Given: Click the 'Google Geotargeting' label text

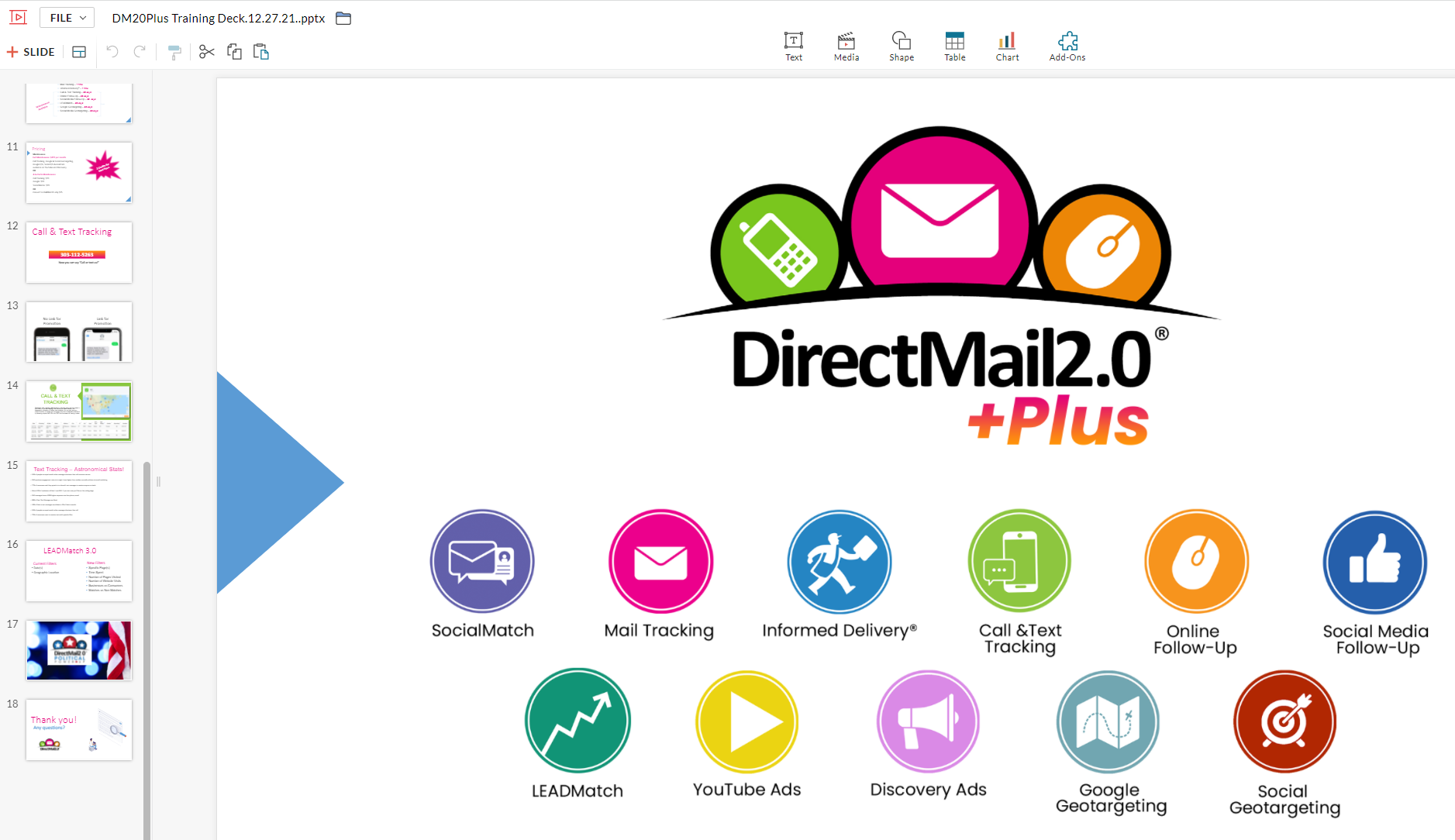Looking at the screenshot, I should tap(1111, 799).
